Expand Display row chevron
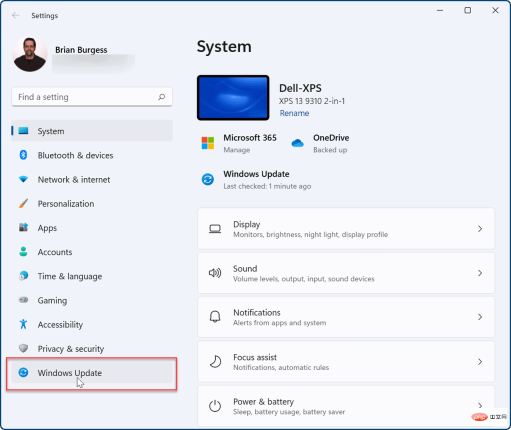The height and width of the screenshot is (430, 511). tap(480, 229)
